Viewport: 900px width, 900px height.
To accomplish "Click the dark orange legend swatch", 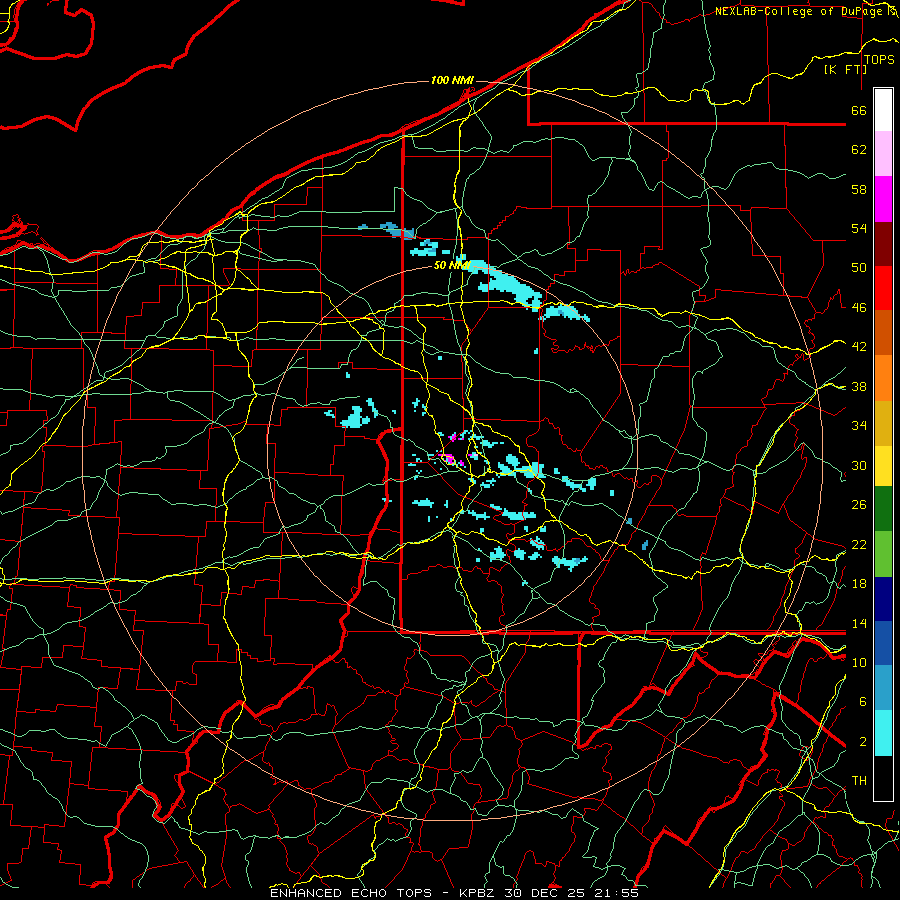I will click(x=883, y=332).
